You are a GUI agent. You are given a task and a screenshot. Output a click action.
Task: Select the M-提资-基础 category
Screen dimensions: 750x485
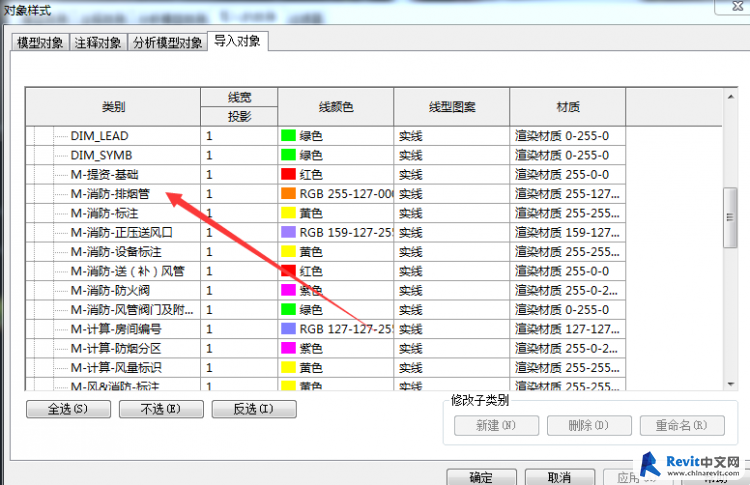tap(105, 175)
